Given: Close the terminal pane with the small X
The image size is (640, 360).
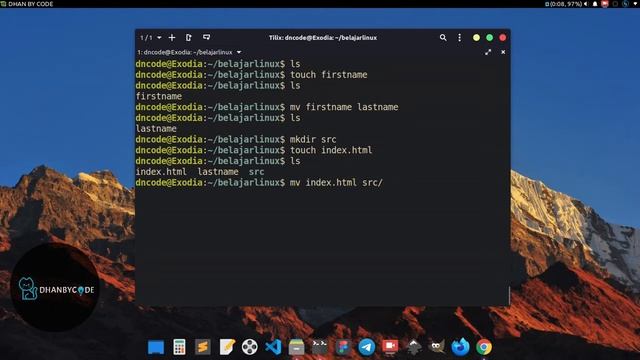Looking at the screenshot, I should tap(503, 52).
